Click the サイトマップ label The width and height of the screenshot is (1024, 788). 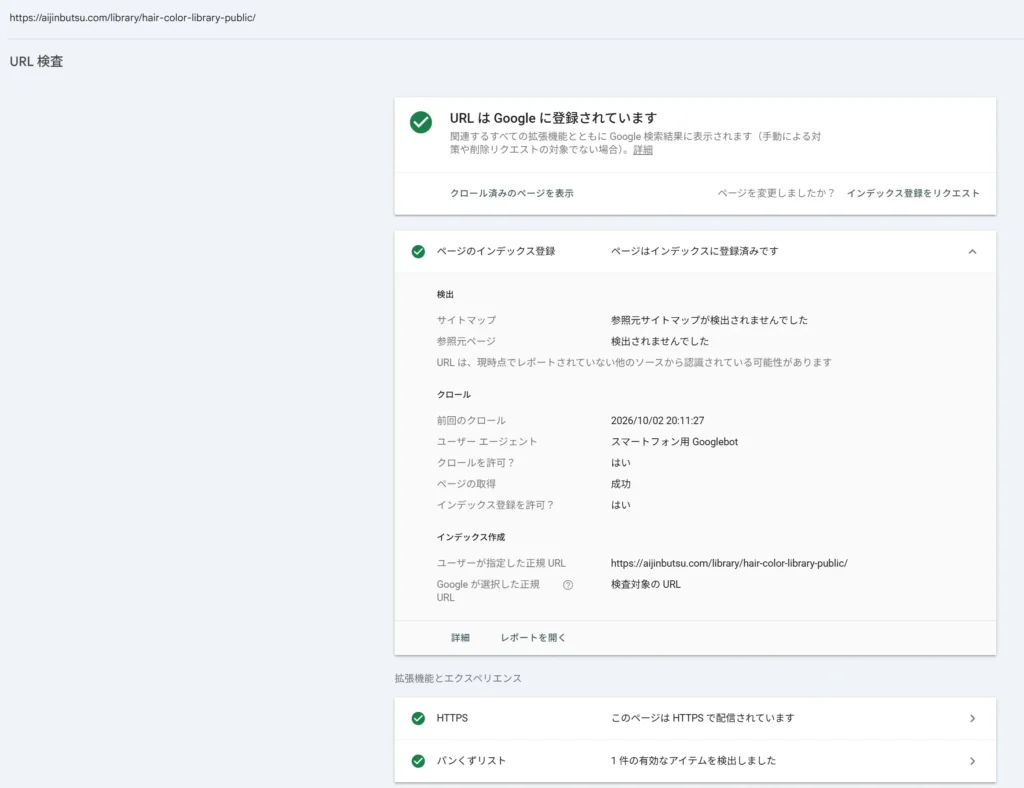click(x=466, y=321)
